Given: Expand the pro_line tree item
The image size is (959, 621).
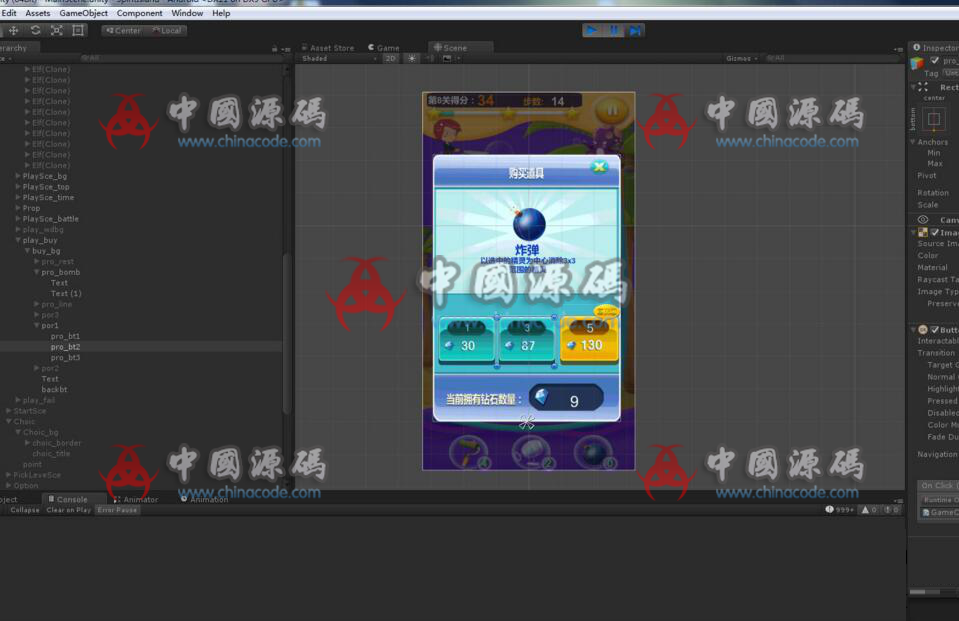Looking at the screenshot, I should point(37,304).
